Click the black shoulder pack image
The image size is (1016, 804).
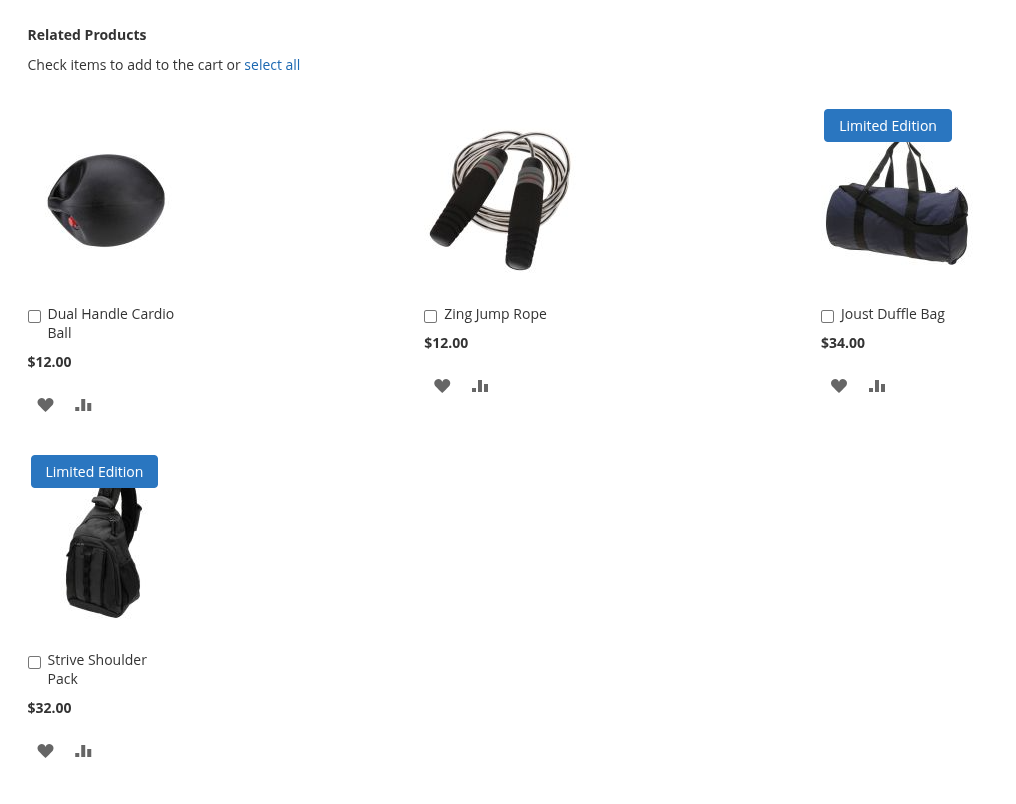pyautogui.click(x=104, y=551)
